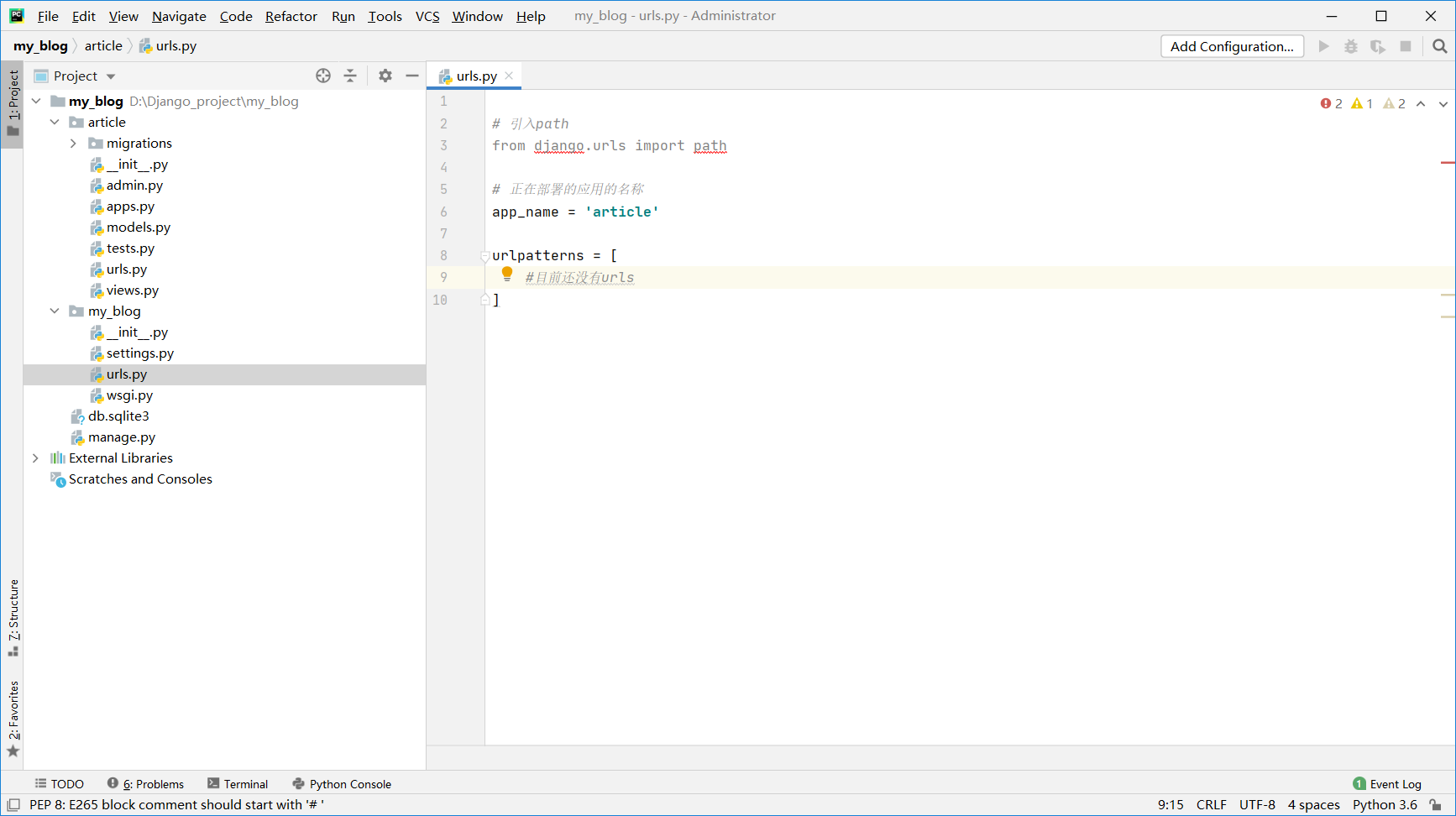Click the red error stripe marker on scrollbar
1456x816 pixels.
click(x=1448, y=162)
